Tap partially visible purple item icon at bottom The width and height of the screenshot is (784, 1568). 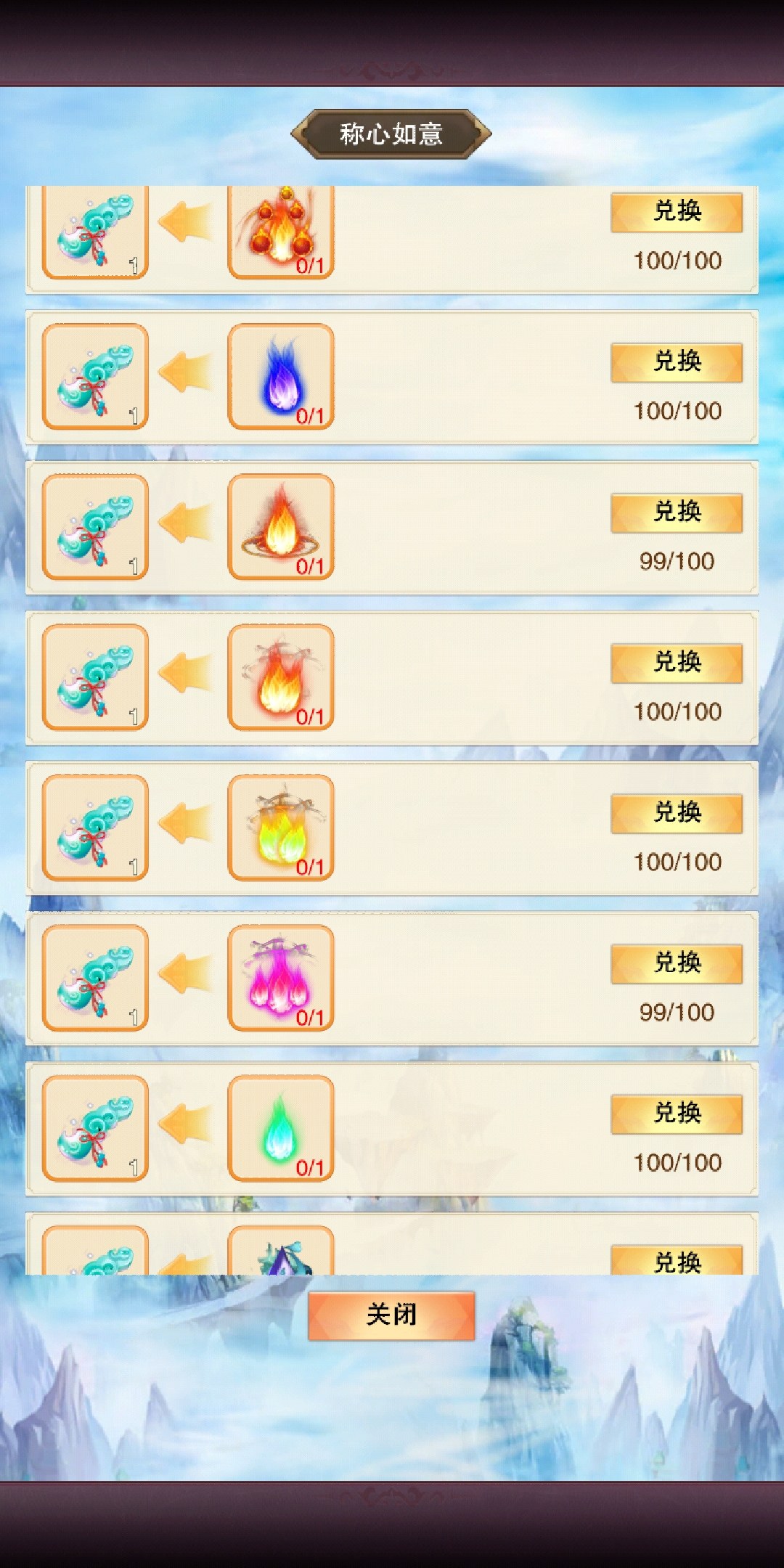pos(281,1250)
